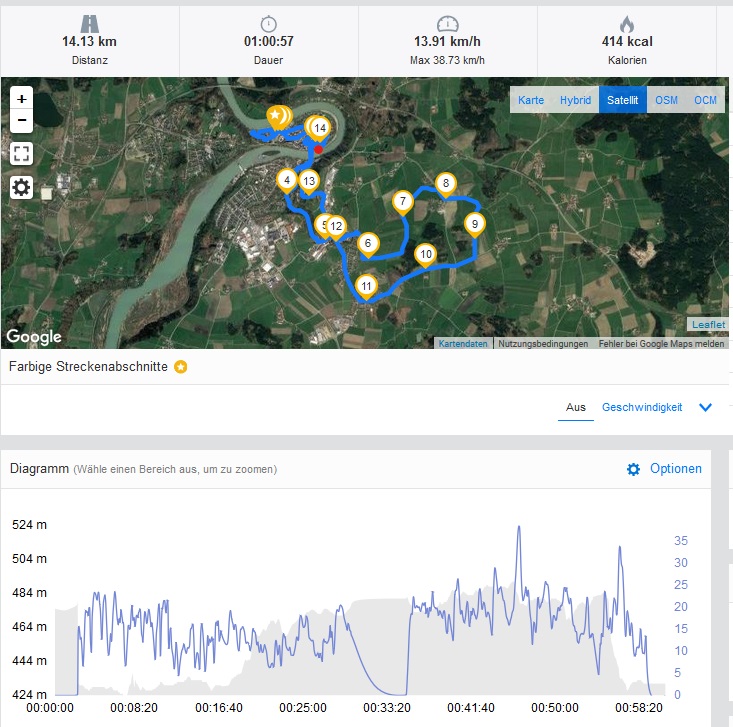Click the start star marker on the map
The height and width of the screenshot is (727, 733).
coord(275,115)
